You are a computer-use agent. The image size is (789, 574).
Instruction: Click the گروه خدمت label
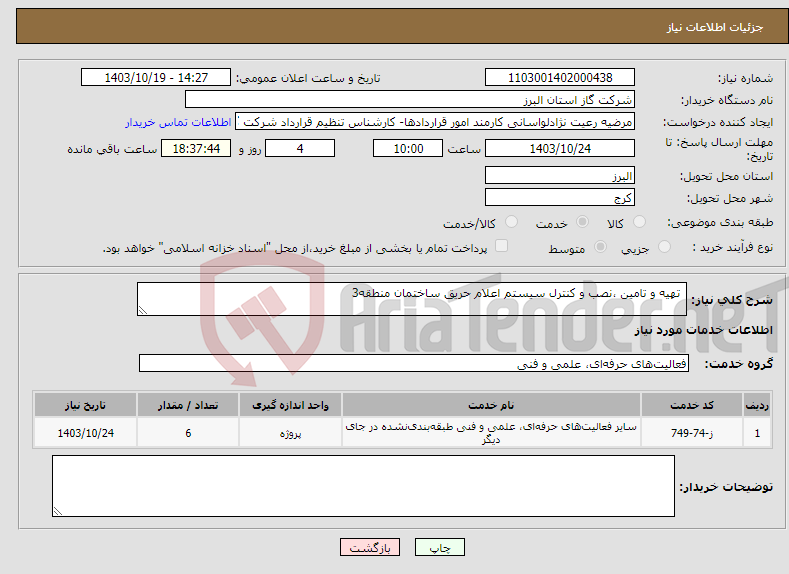click(738, 364)
